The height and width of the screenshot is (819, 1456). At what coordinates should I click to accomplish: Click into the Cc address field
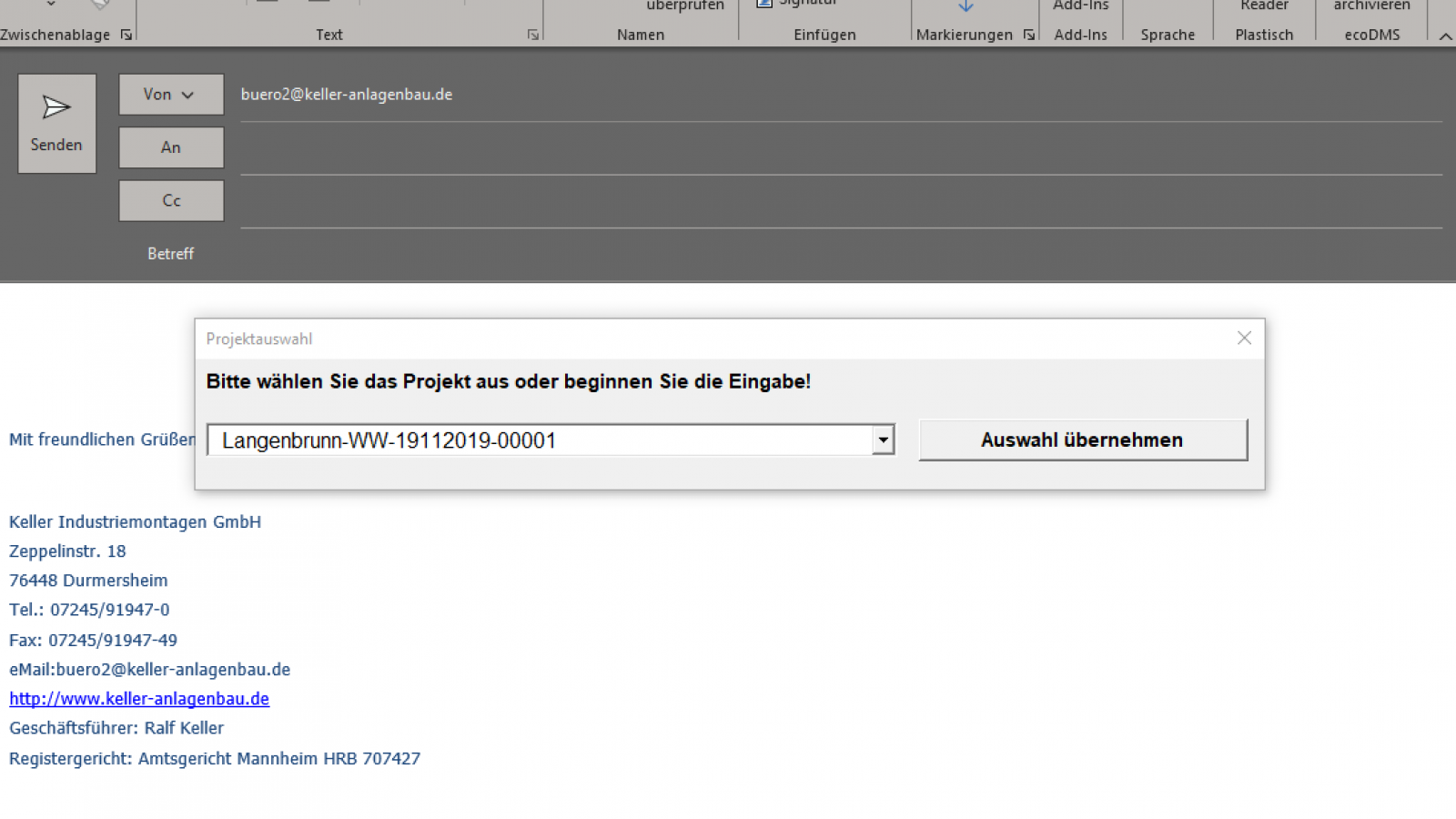[837, 202]
